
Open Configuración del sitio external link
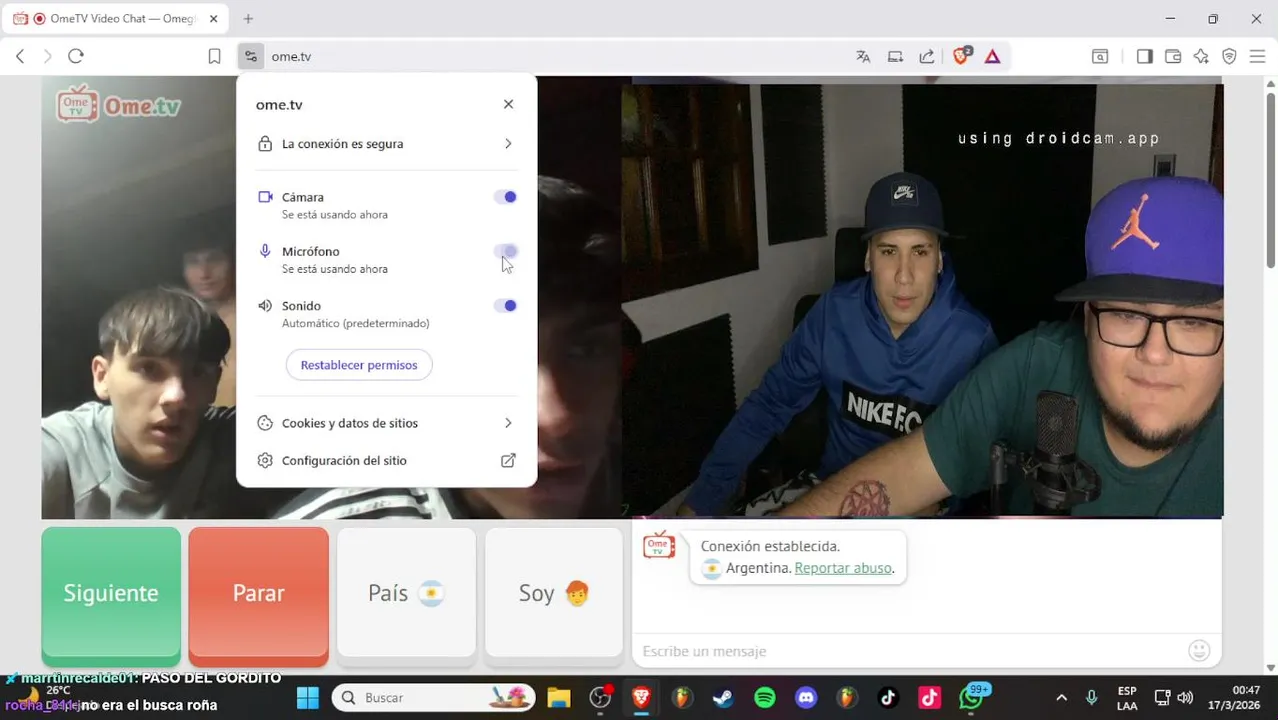(x=386, y=461)
